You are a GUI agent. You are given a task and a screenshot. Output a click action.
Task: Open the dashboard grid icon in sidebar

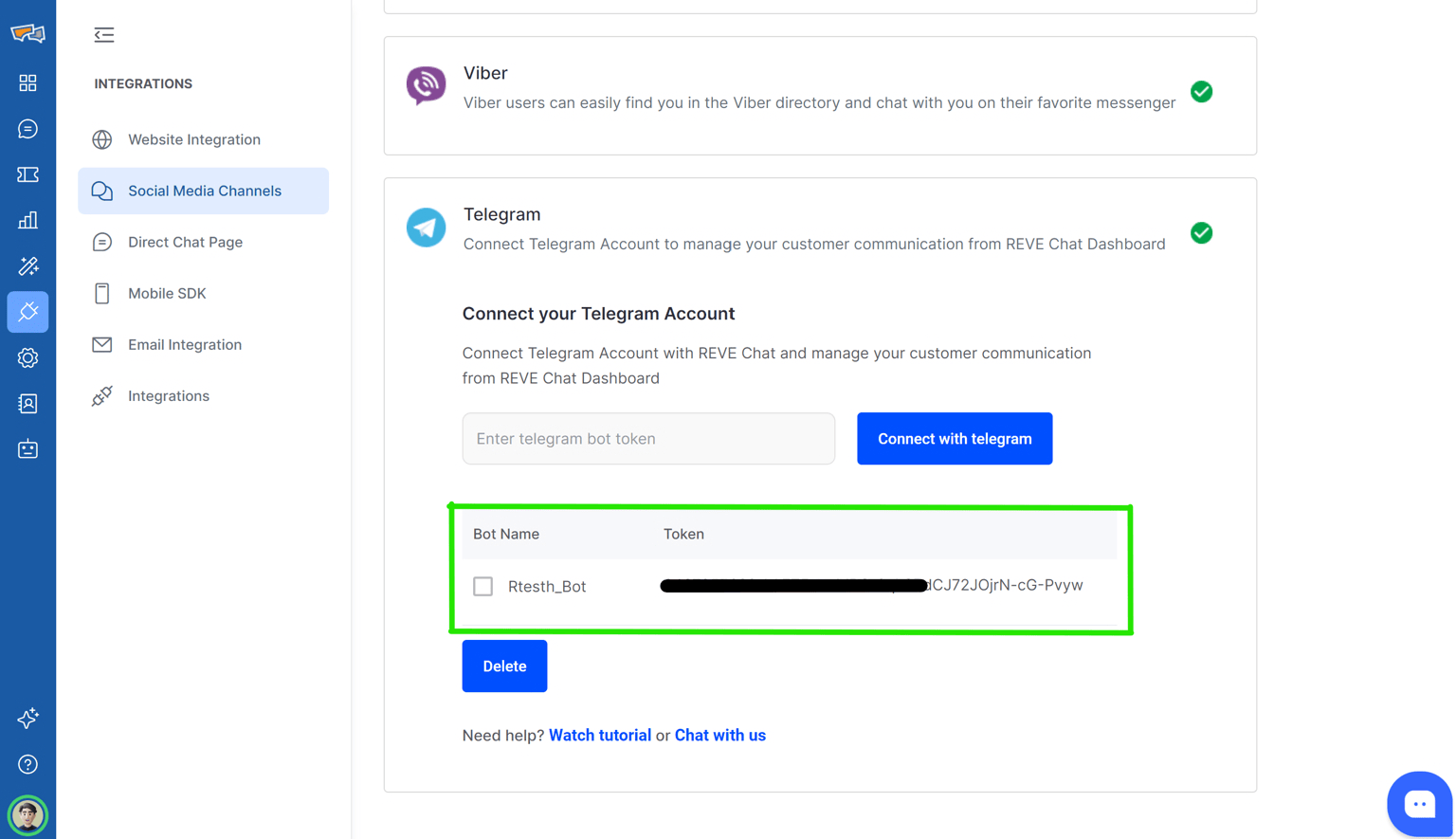click(27, 83)
